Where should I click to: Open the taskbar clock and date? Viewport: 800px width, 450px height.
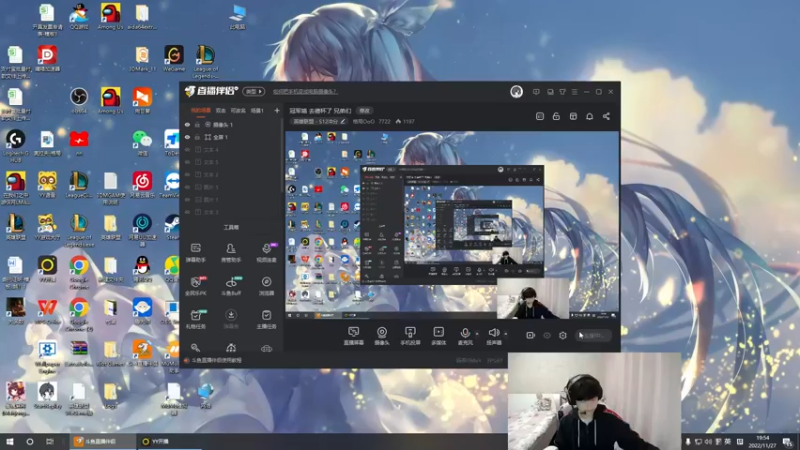[x=762, y=442]
